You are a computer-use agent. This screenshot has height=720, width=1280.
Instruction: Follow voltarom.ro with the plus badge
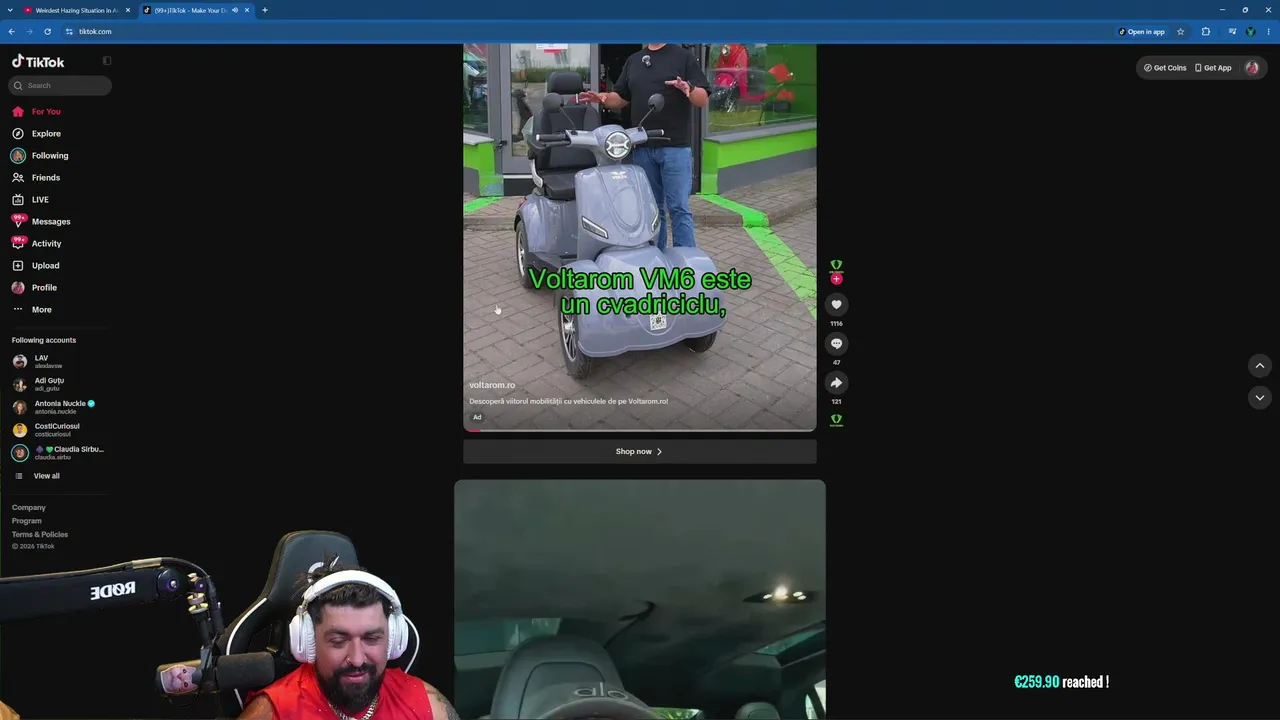point(837,279)
